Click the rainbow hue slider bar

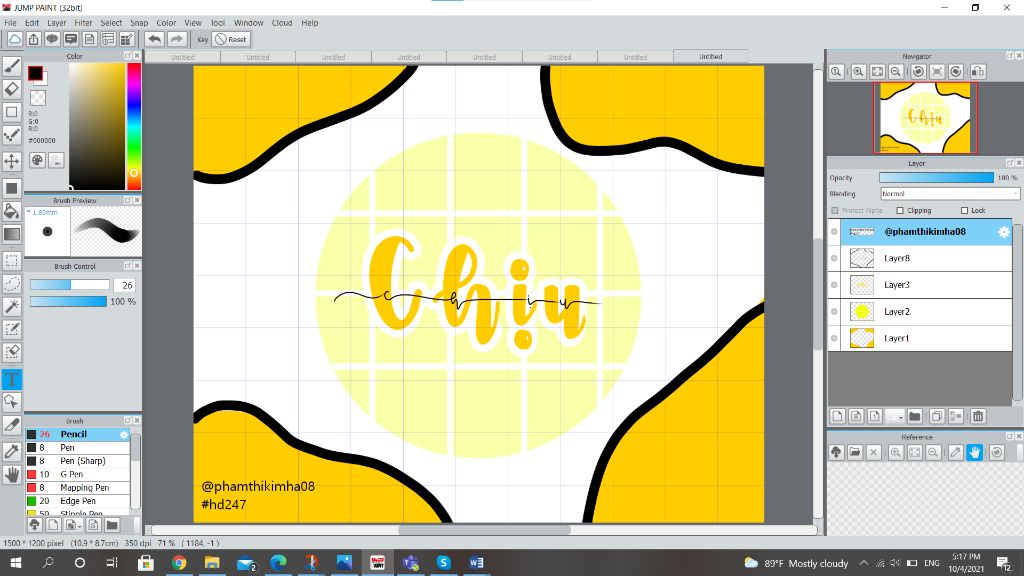click(x=134, y=127)
